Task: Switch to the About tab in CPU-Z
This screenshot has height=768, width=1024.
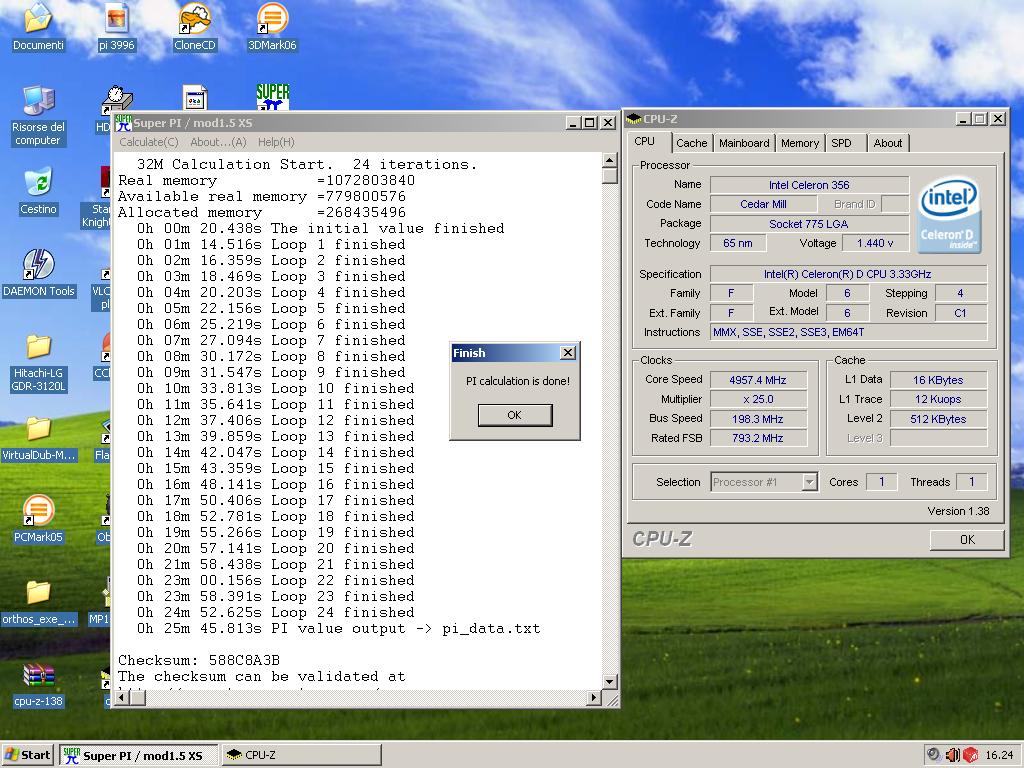Action: tap(888, 143)
